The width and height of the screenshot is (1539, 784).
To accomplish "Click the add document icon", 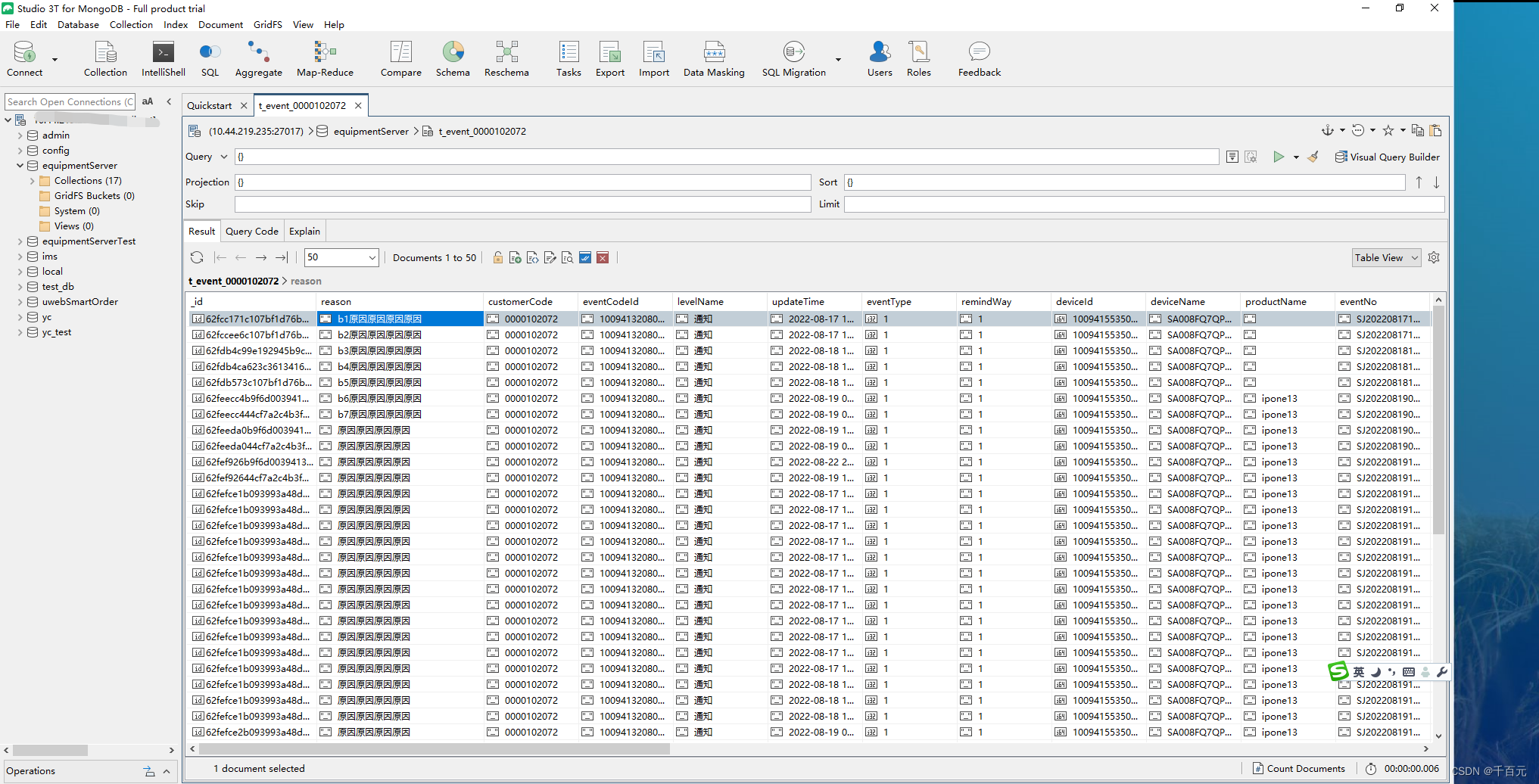I will pyautogui.click(x=515, y=257).
